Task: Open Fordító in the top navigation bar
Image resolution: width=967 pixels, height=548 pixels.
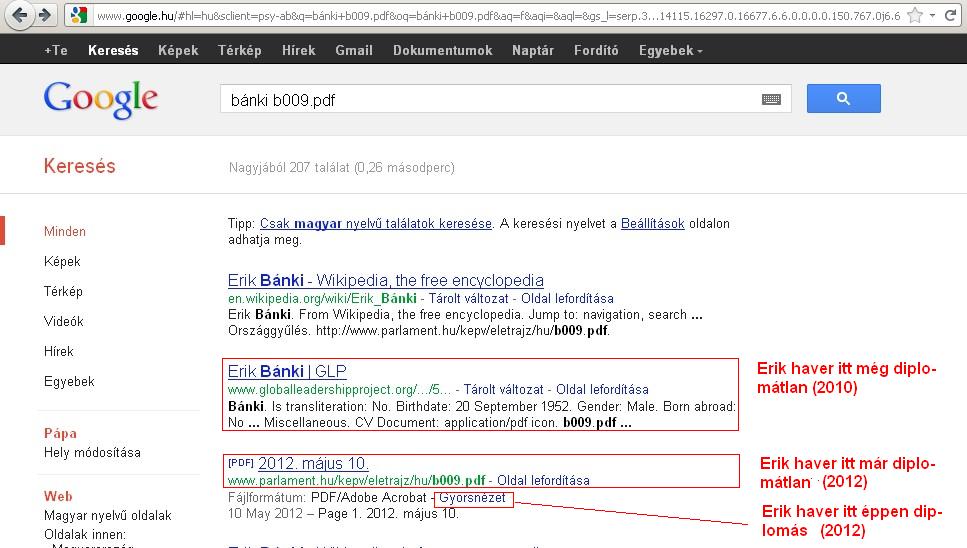Action: [596, 50]
